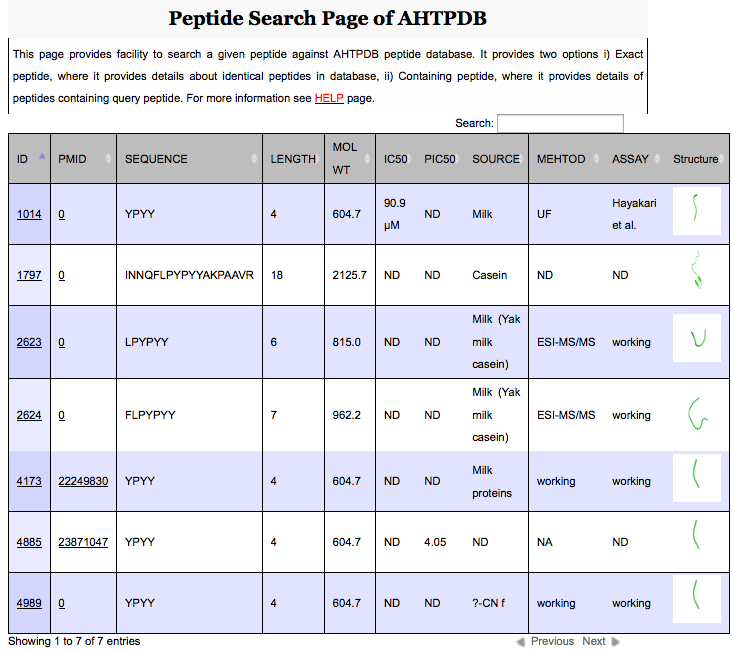The image size is (732, 651).
Task: Click the HELP page link
Action: 329,98
